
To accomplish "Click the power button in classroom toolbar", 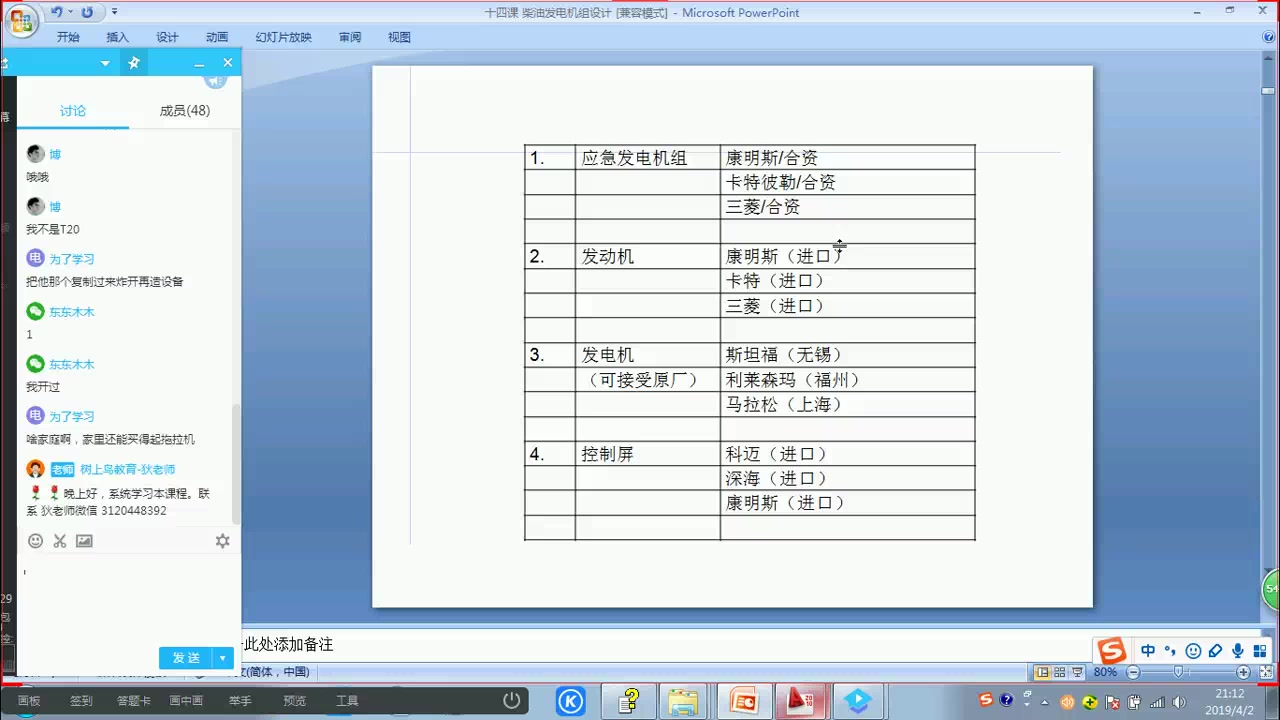I will tap(511, 701).
